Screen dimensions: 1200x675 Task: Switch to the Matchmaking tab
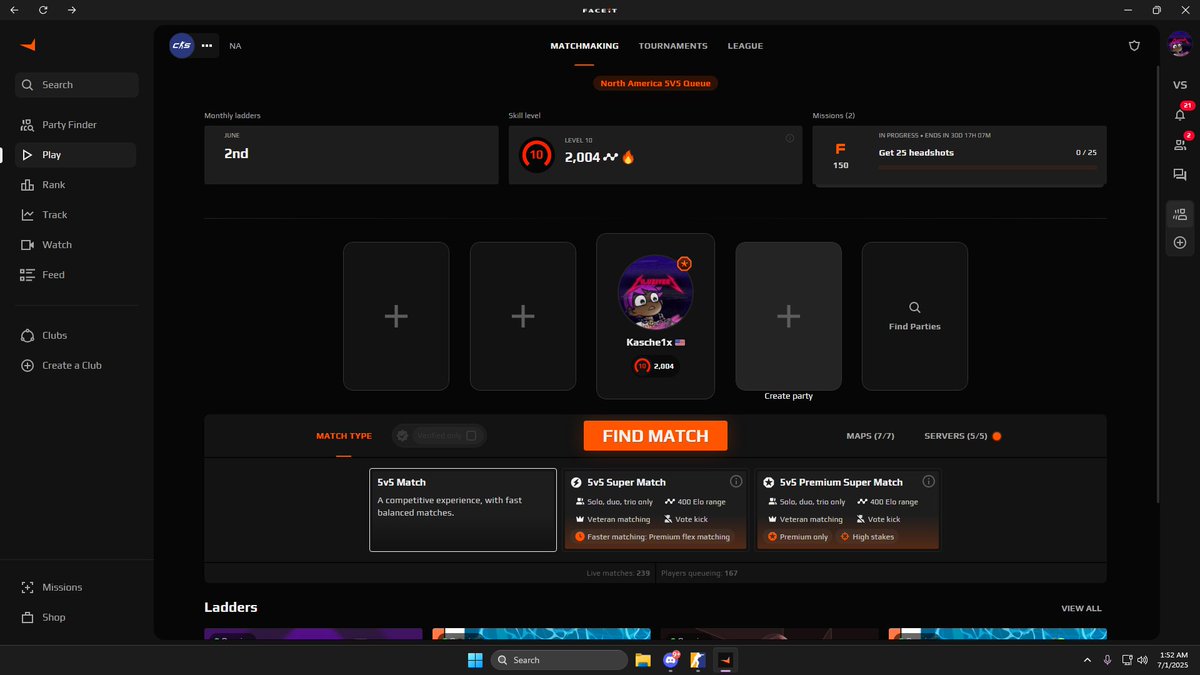pos(584,46)
